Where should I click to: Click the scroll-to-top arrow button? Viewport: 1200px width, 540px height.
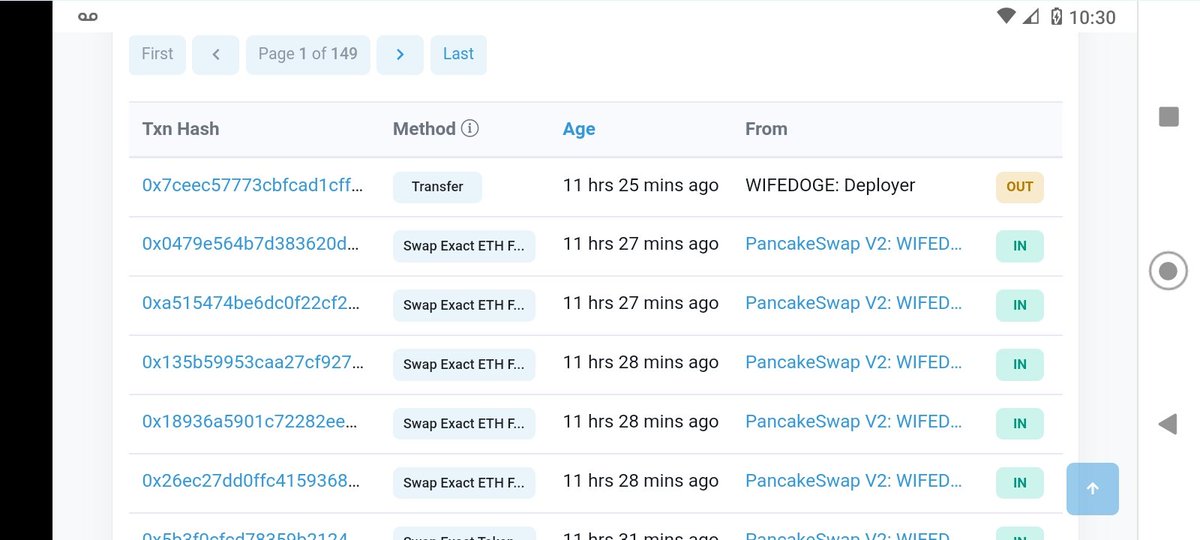pyautogui.click(x=1092, y=489)
